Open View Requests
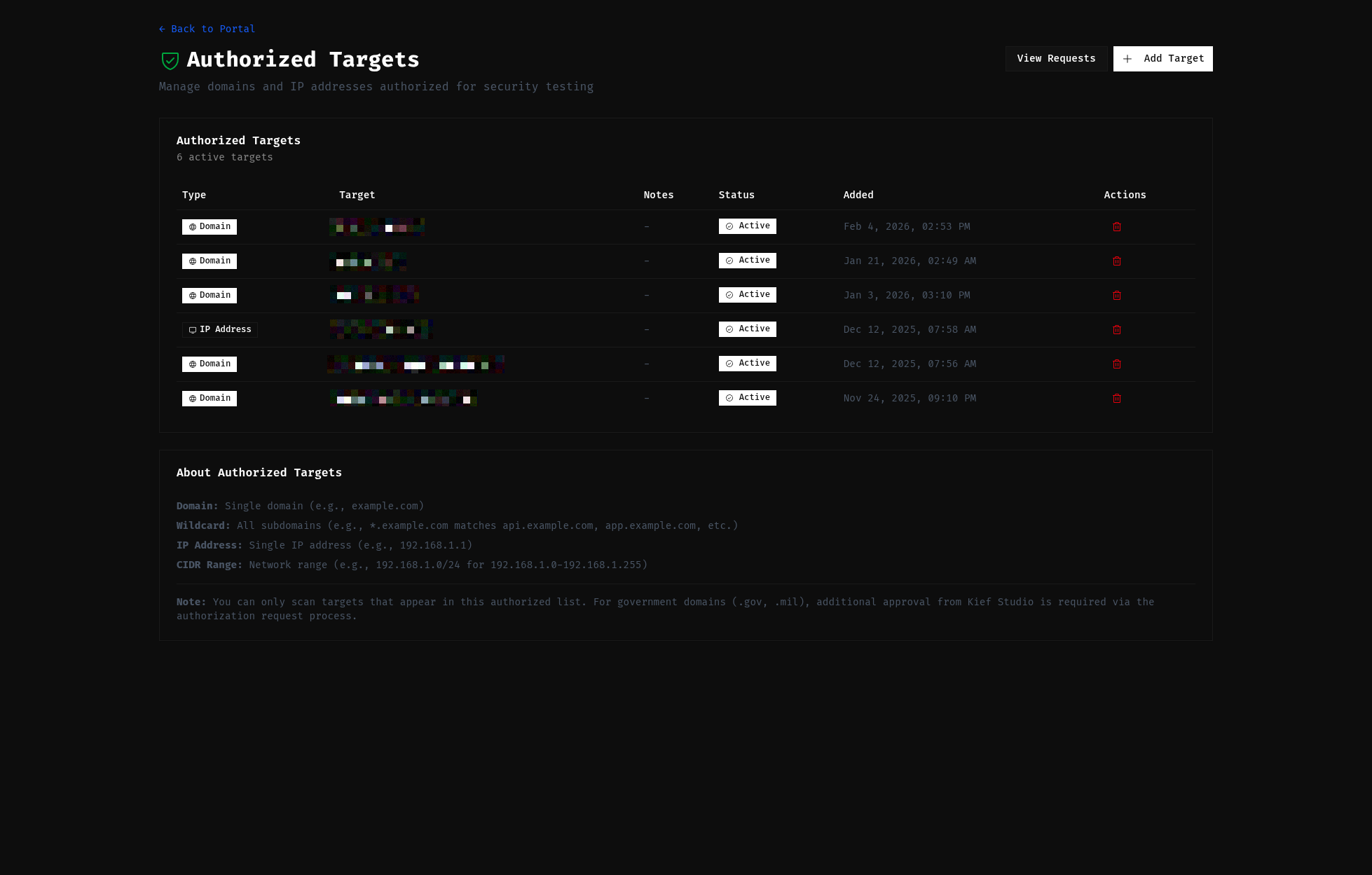1372x875 pixels. point(1056,59)
